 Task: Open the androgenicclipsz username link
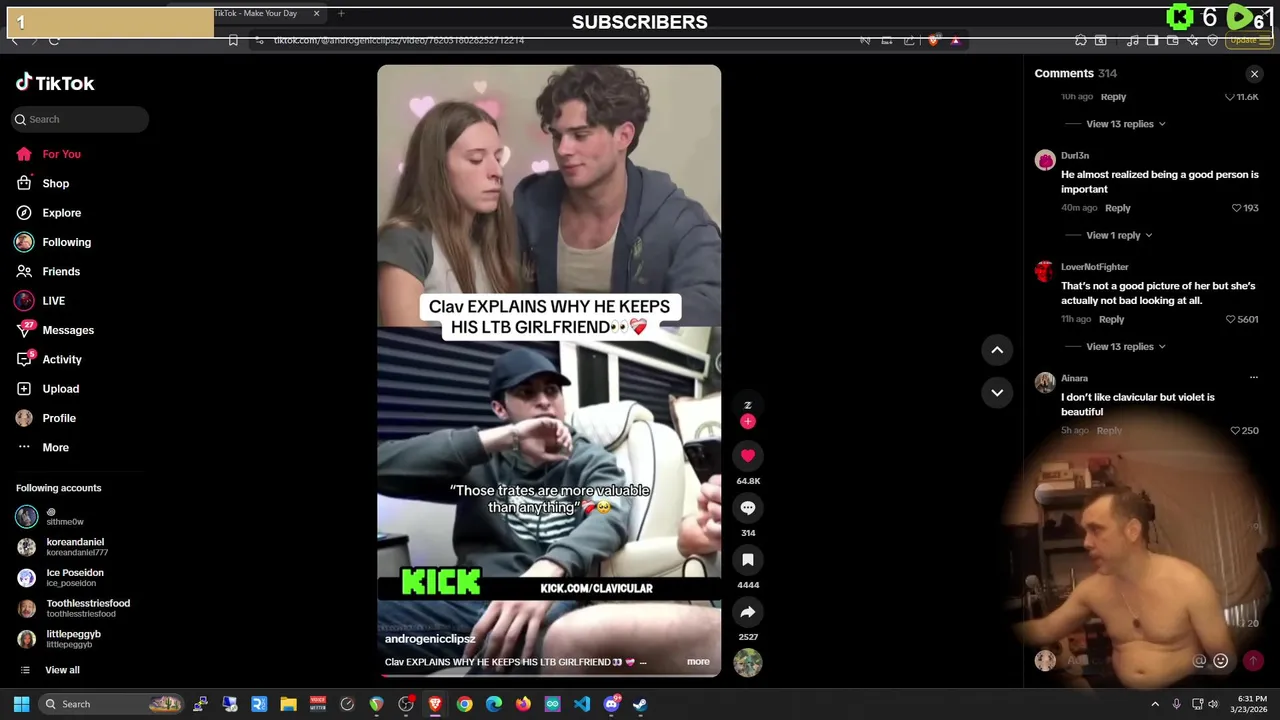[430, 638]
